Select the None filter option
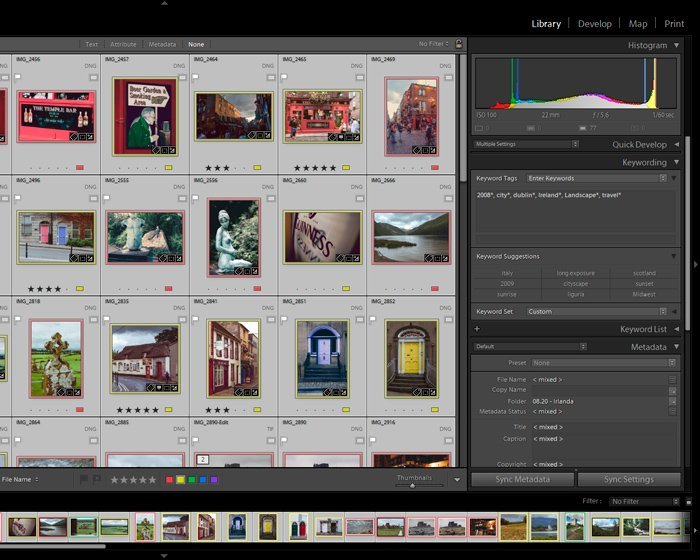 click(x=196, y=44)
